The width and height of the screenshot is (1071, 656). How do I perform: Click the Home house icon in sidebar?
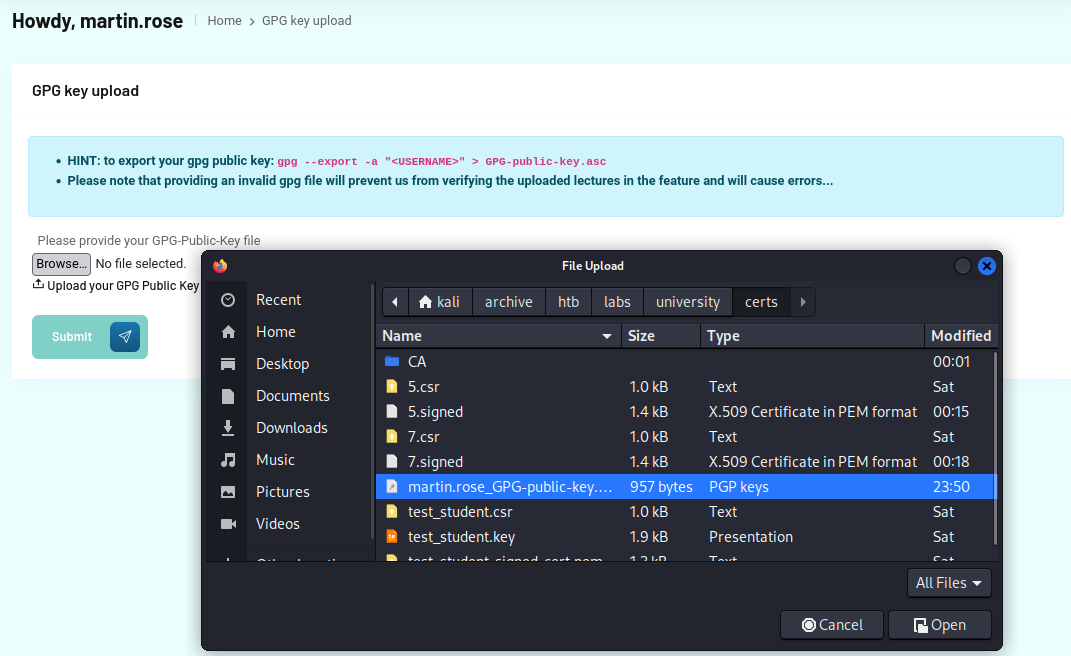point(228,332)
